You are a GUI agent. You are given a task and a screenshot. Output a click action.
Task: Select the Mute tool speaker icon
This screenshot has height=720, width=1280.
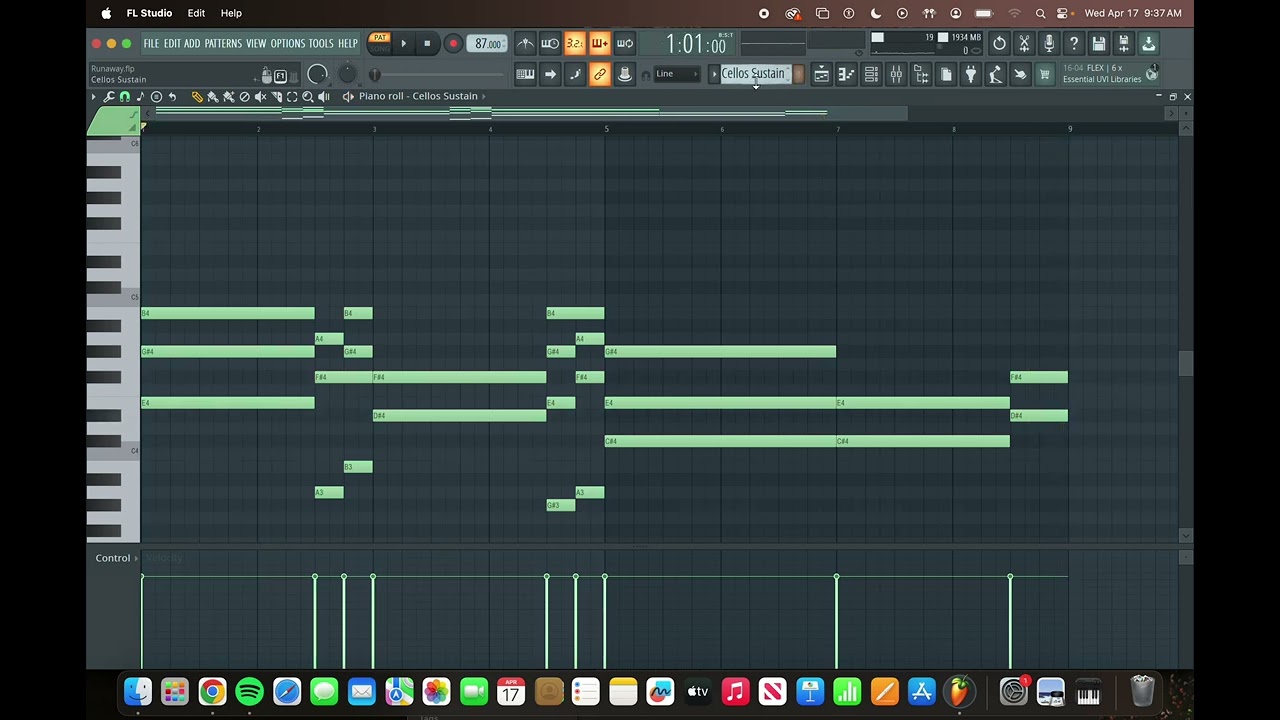point(261,96)
